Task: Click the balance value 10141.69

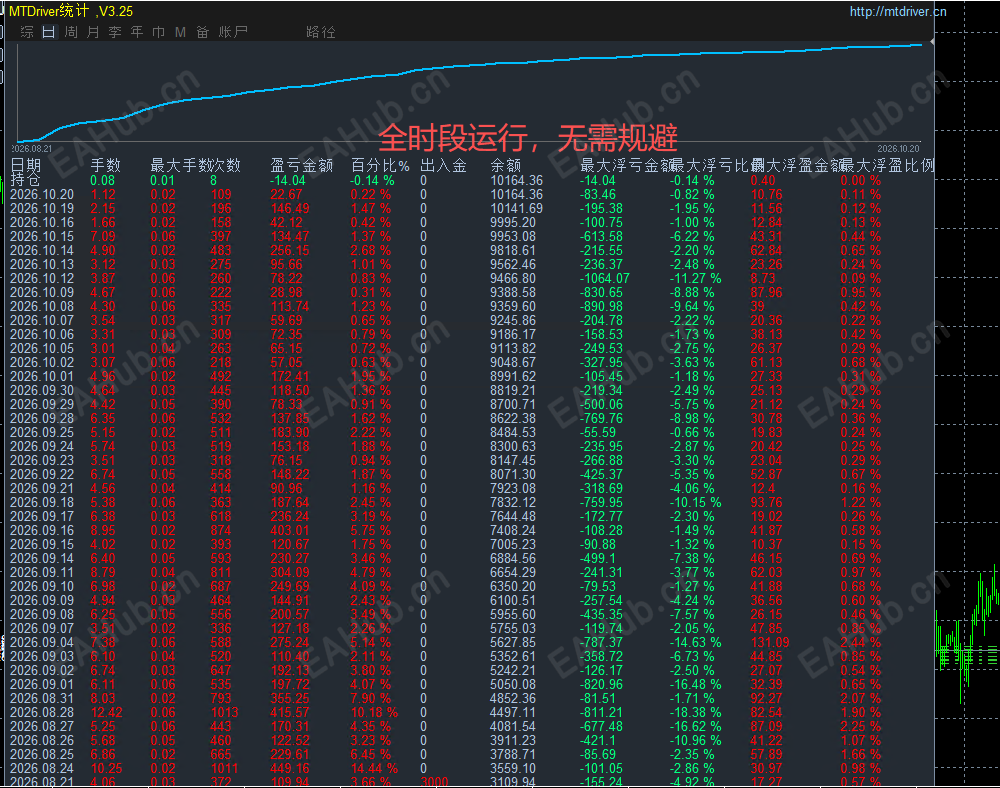Action: click(517, 208)
